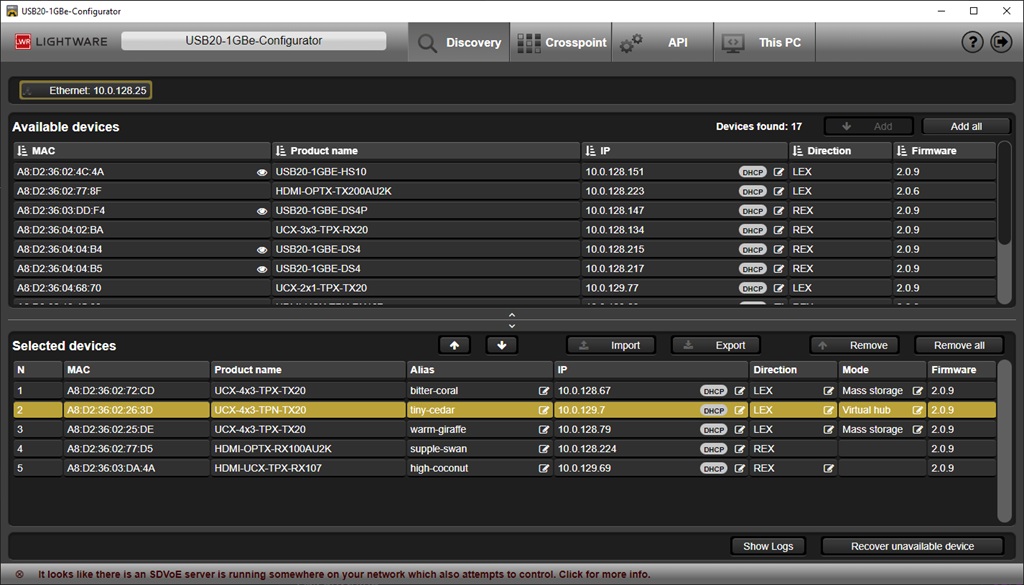Edit IP settings for 10.0.128.151

coord(779,172)
